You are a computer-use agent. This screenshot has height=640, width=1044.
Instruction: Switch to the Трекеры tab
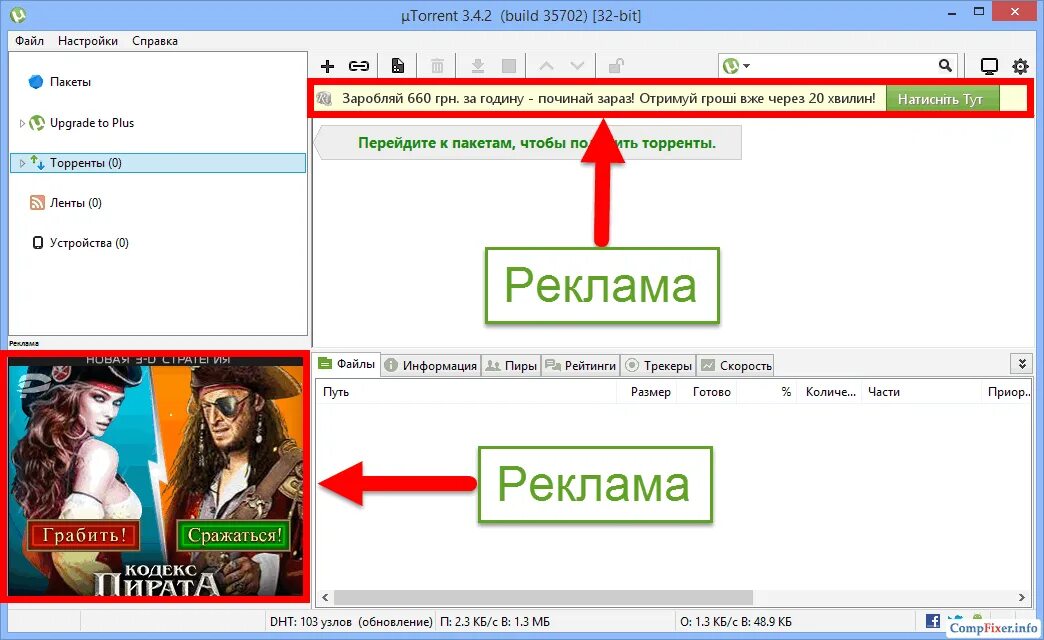coord(659,366)
